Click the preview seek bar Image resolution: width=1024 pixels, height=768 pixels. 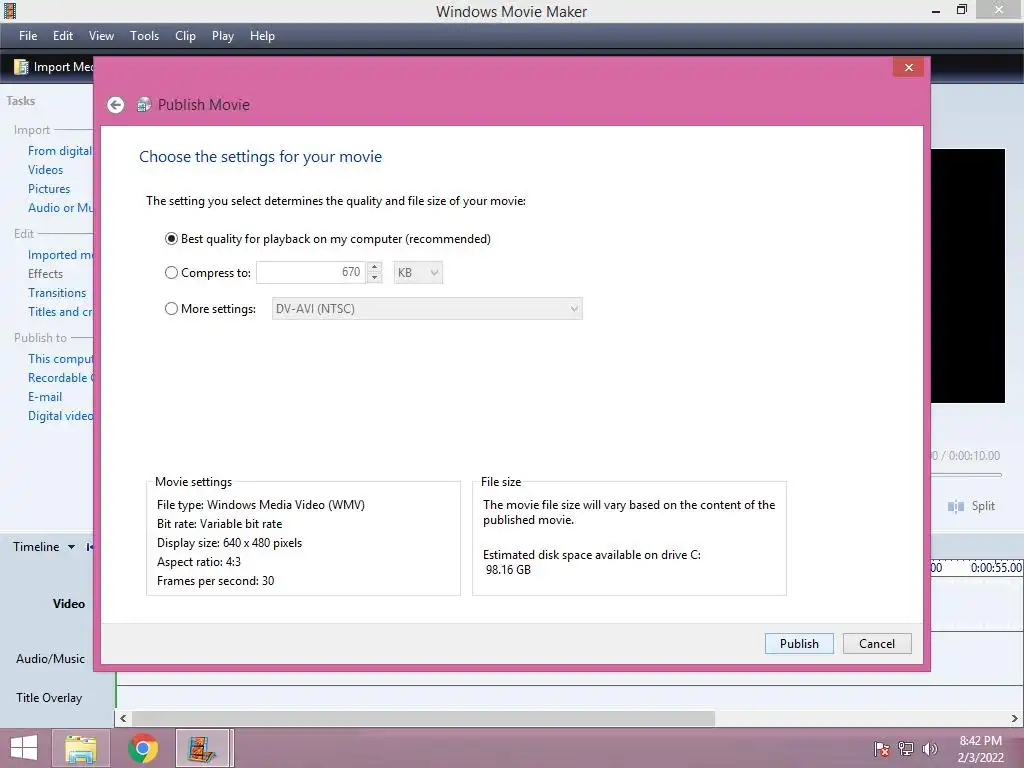[967, 474]
